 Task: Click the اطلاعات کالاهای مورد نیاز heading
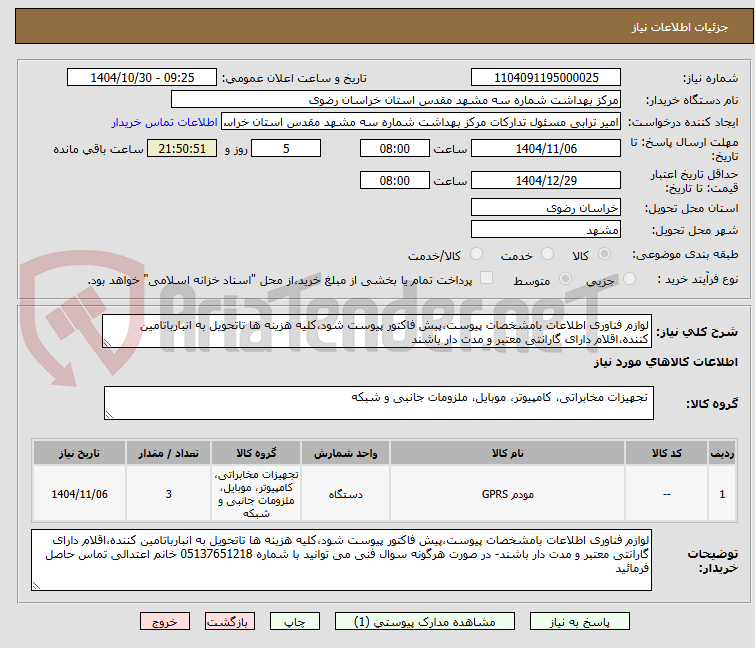665,362
